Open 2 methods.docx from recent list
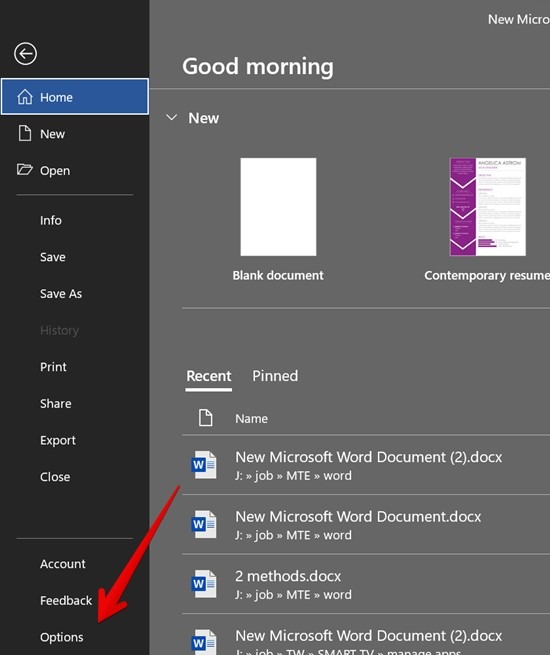The image size is (550, 655). point(288,576)
